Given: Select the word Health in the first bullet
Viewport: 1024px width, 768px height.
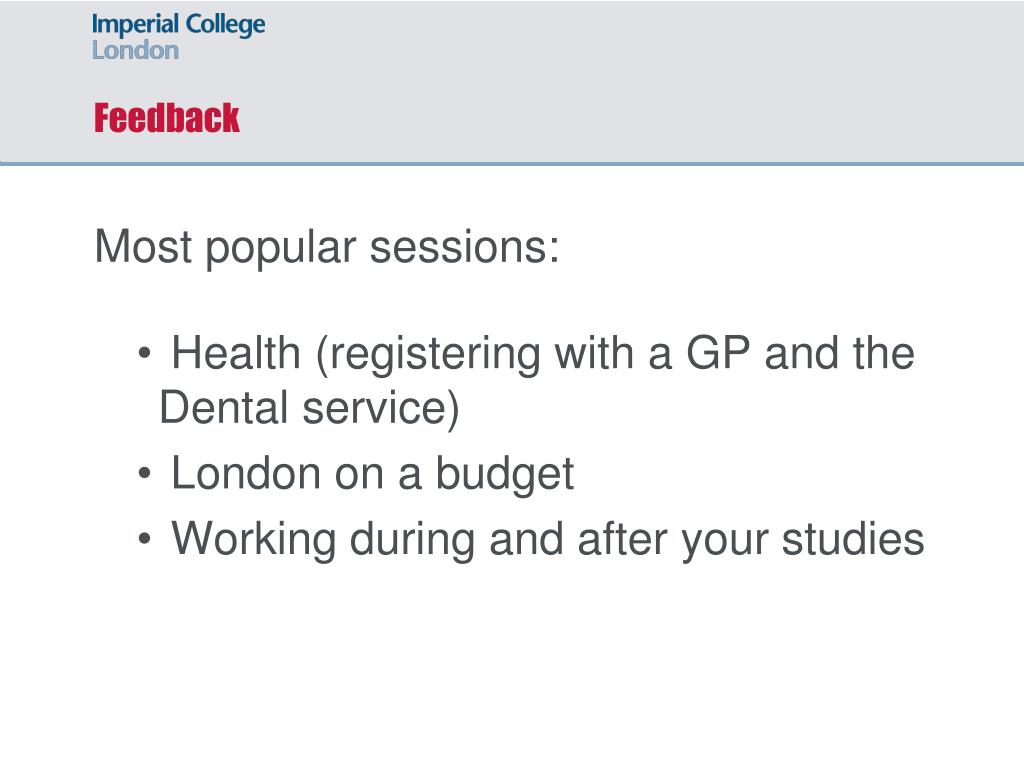Looking at the screenshot, I should coord(236,353).
